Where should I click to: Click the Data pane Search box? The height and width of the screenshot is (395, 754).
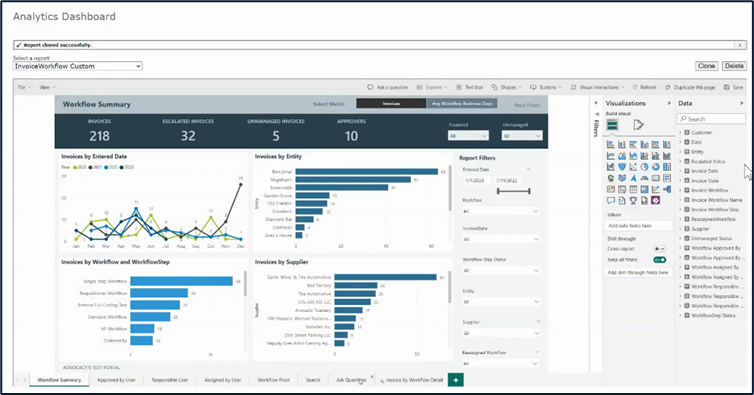[712, 119]
